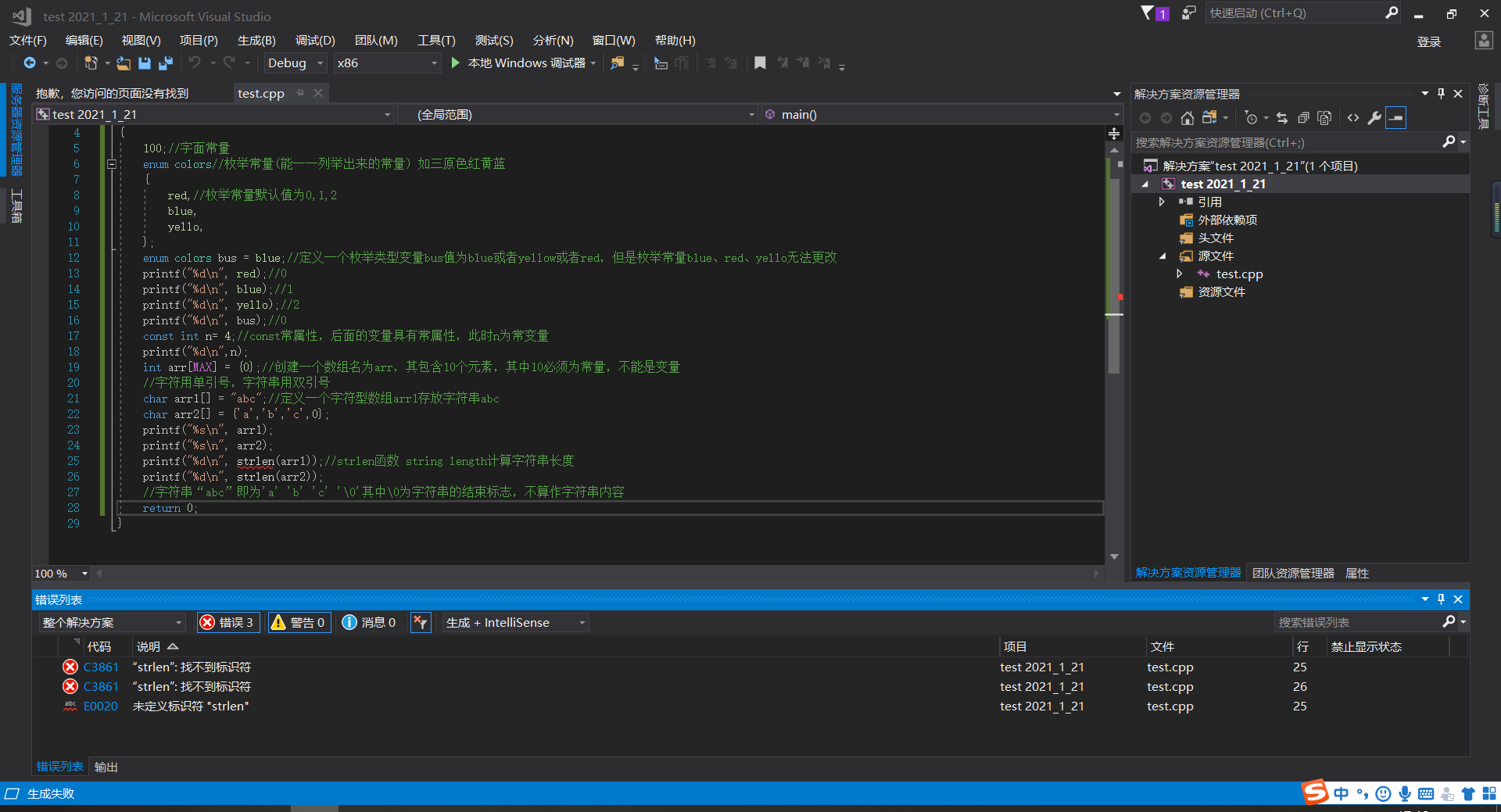Image resolution: width=1501 pixels, height=812 pixels.
Task: Toggle bookmark on current line
Action: (x=759, y=63)
